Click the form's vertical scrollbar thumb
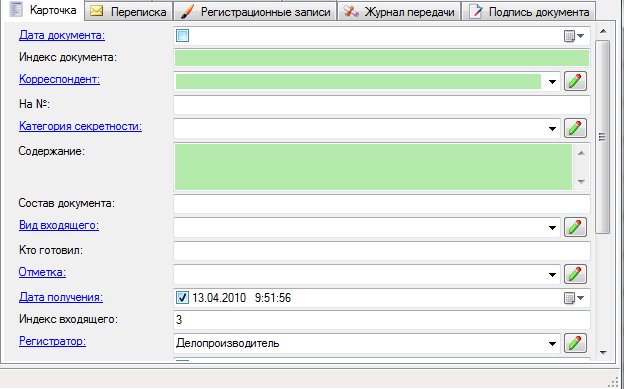Image resolution: width=624 pixels, height=389 pixels. (603, 137)
